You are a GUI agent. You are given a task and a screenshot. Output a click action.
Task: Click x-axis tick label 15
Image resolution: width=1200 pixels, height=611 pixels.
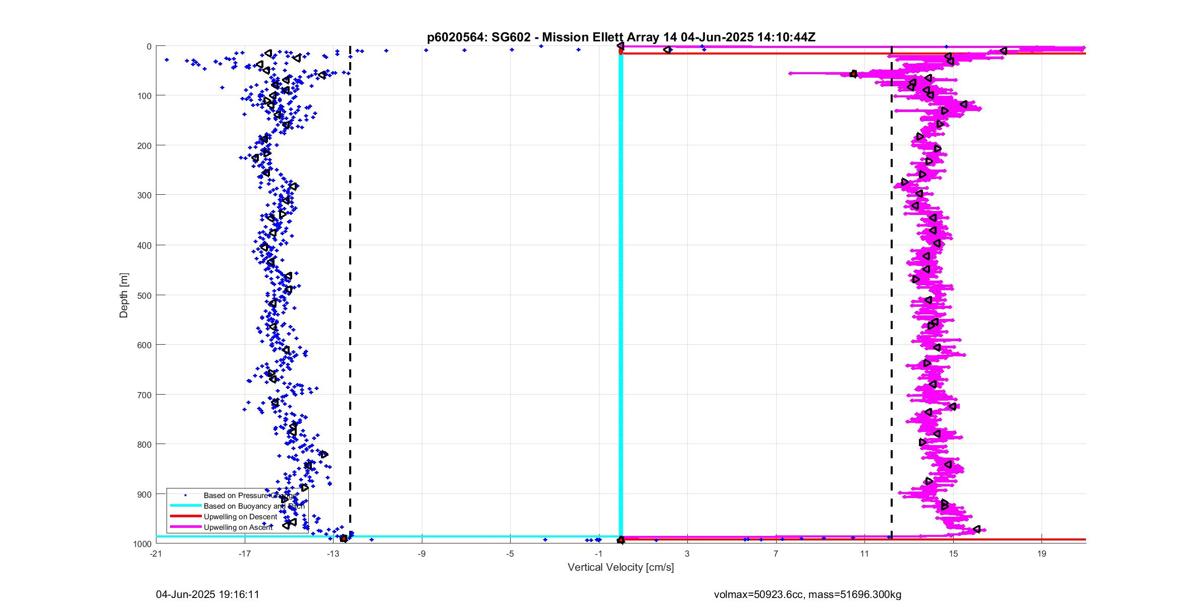[x=953, y=552]
